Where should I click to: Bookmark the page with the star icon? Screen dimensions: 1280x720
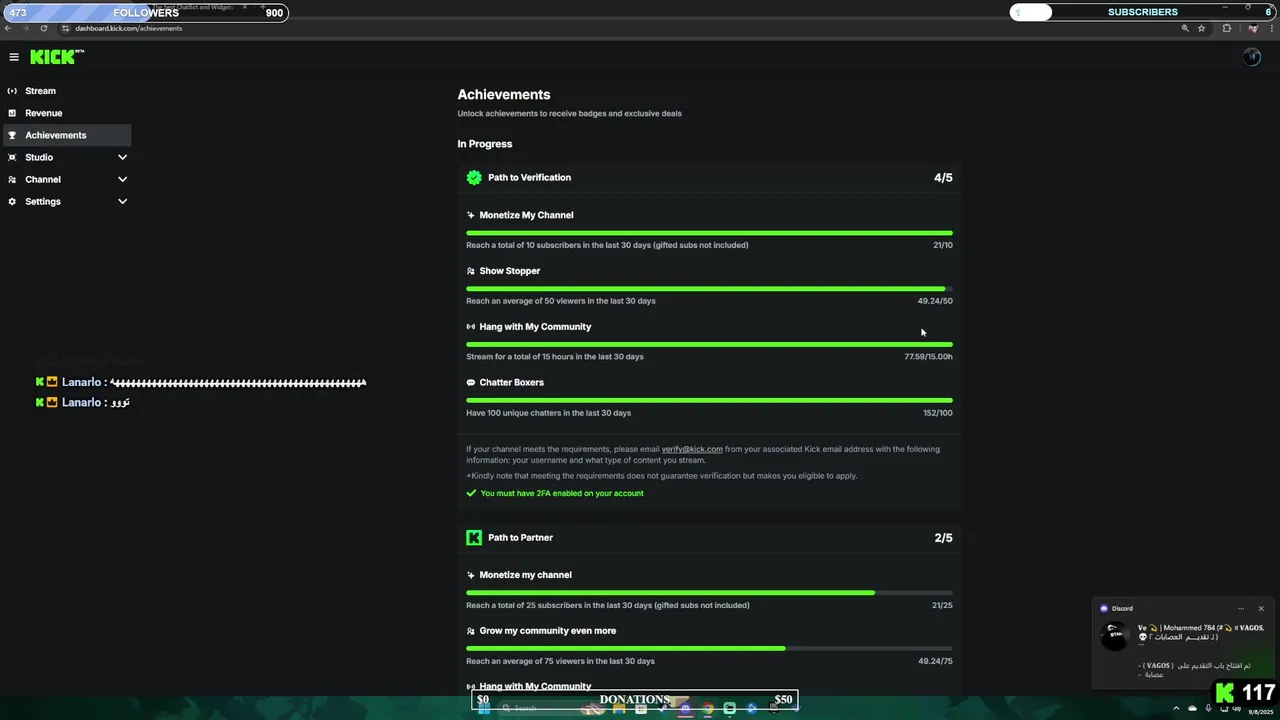click(1202, 28)
